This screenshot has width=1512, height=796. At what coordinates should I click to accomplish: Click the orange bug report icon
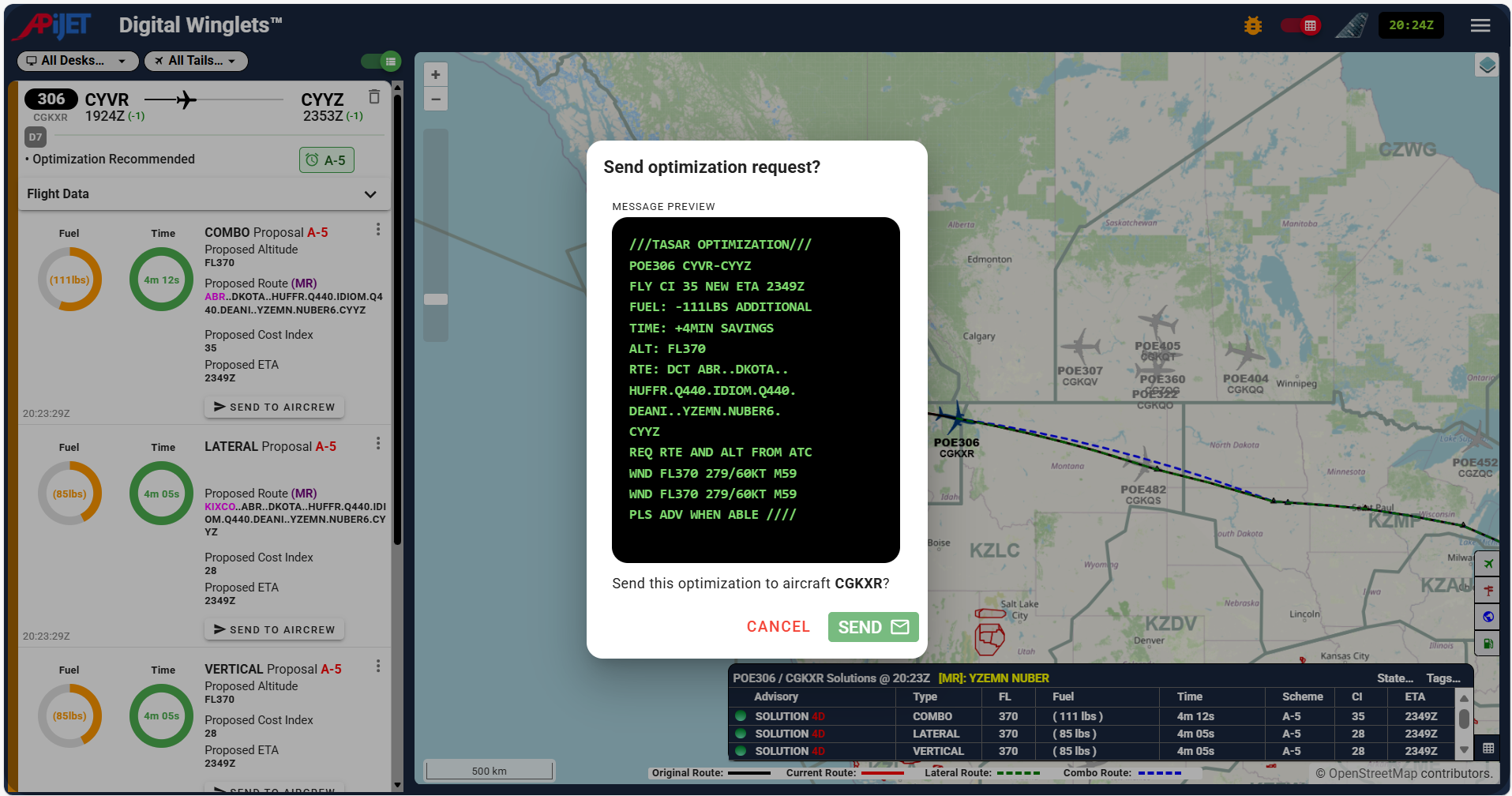pos(1252,26)
